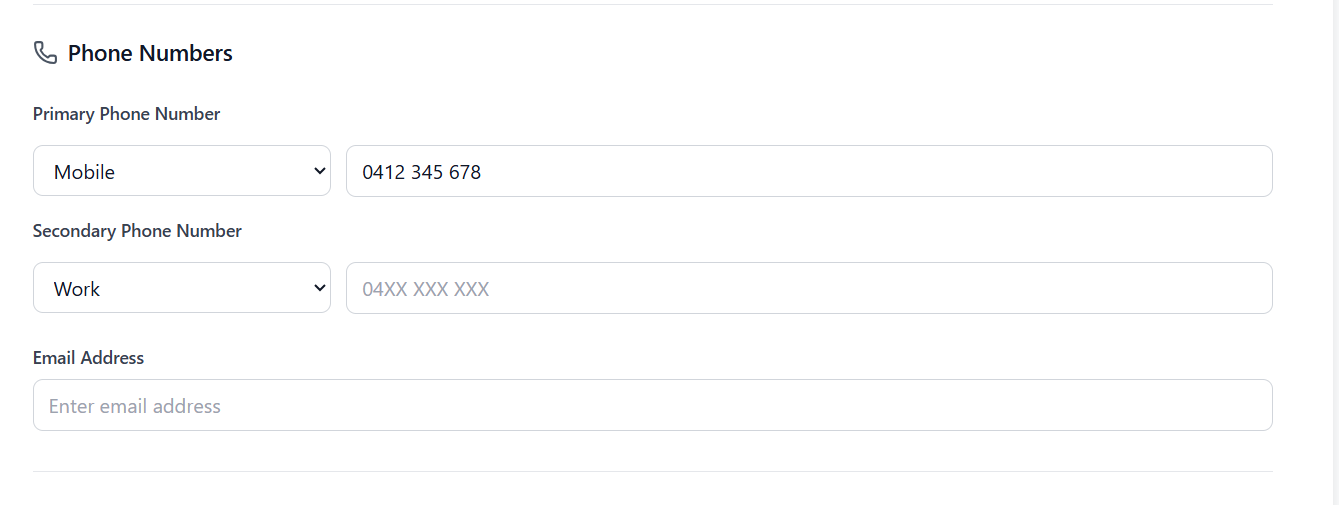Select the 'Work' text in secondary type selector
This screenshot has width=1339, height=505.
coord(77,289)
